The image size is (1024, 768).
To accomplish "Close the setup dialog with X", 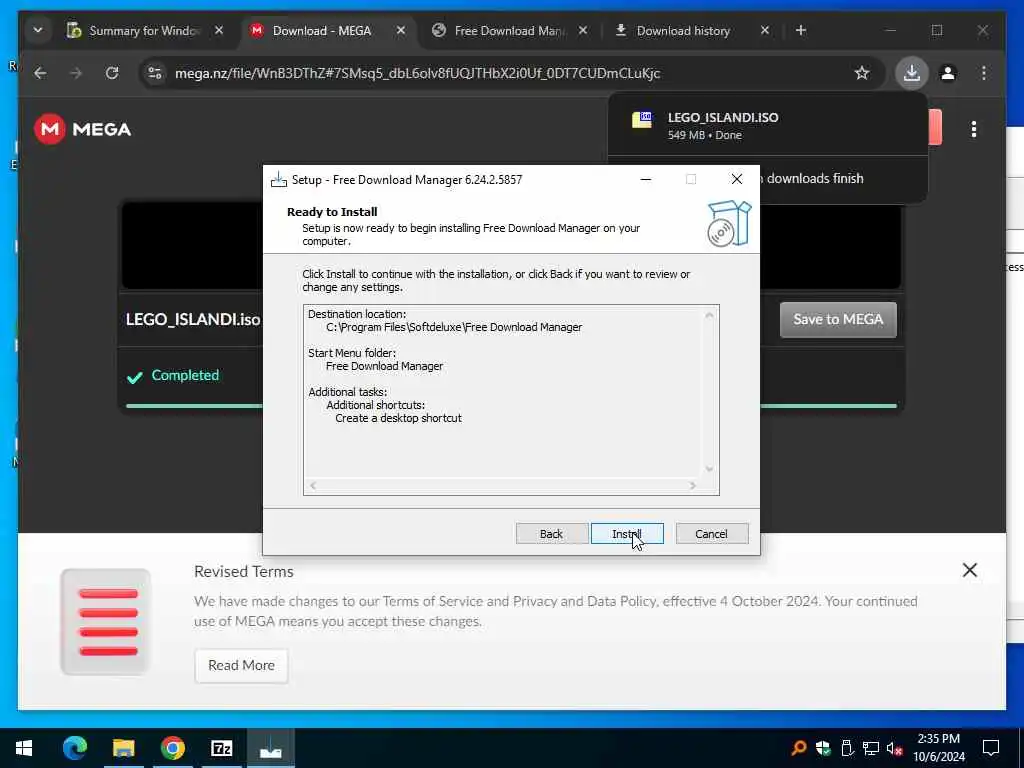I will pos(737,179).
